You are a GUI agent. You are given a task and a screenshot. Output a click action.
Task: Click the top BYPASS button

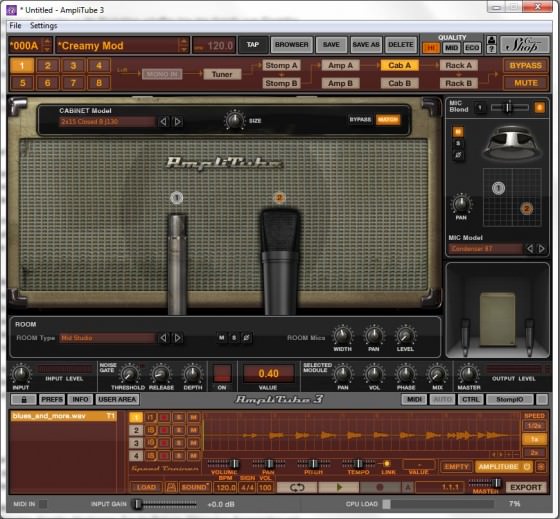tap(525, 66)
